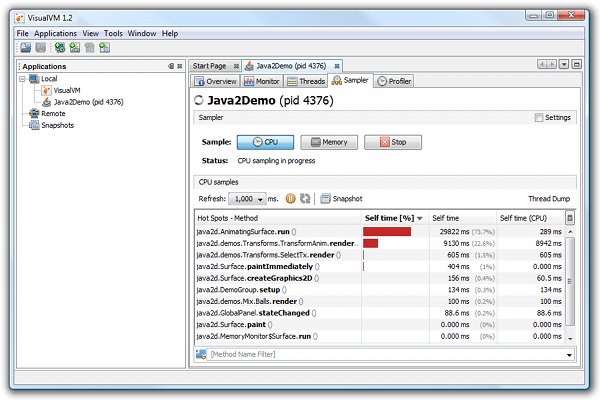Open the Help menu

pyautogui.click(x=170, y=34)
